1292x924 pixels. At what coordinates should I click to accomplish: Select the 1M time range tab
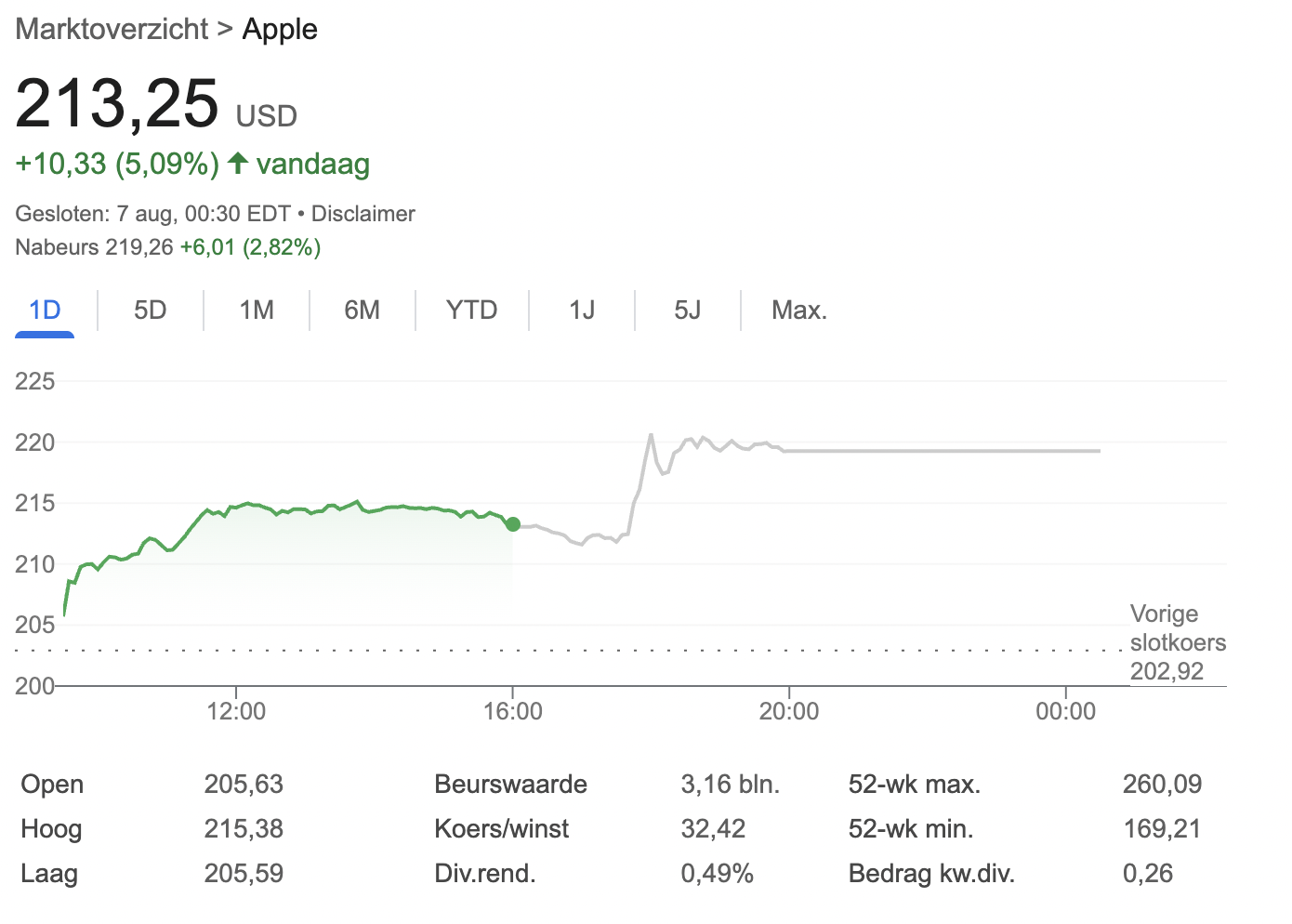coord(256,310)
